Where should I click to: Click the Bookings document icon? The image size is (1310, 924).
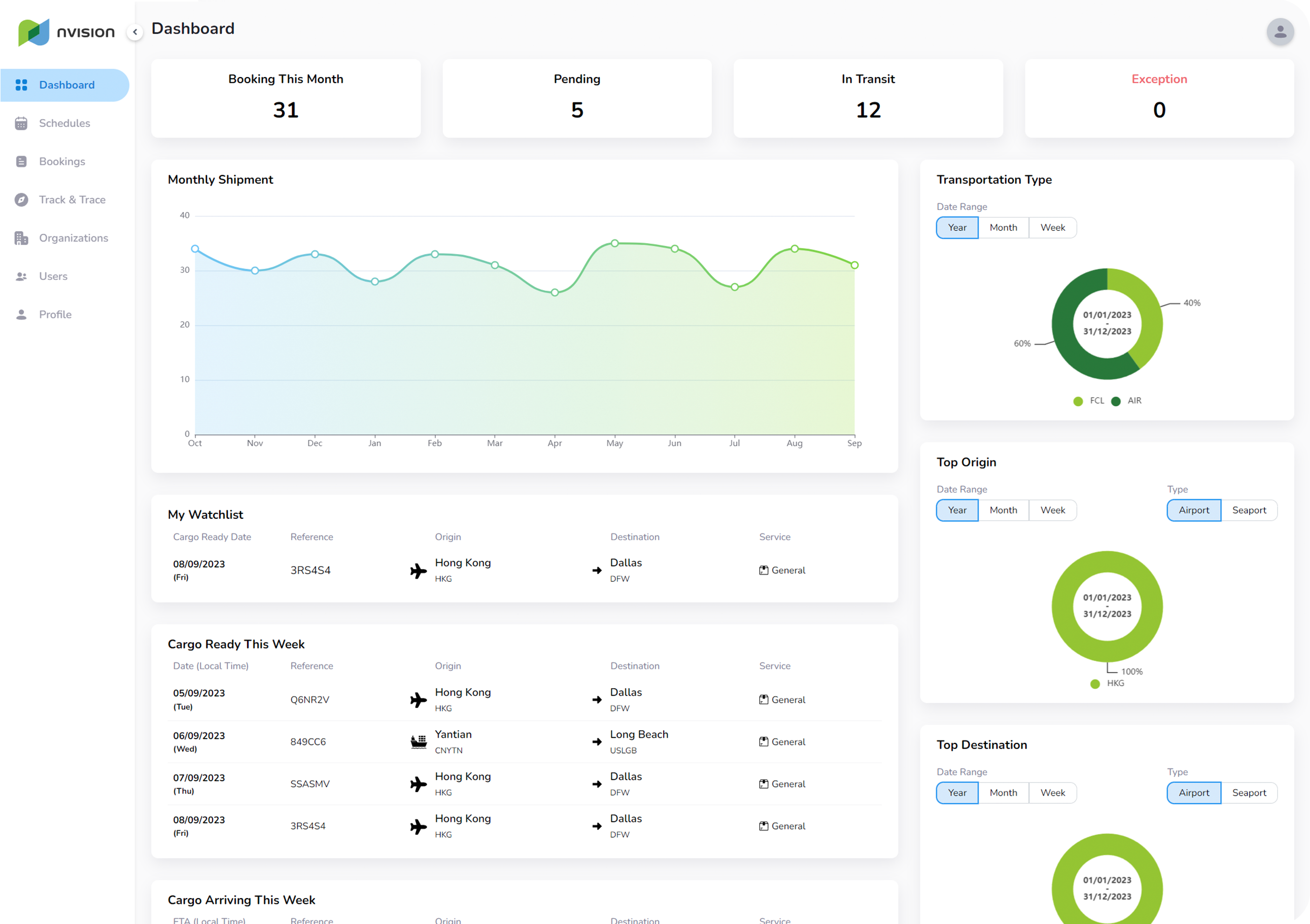tap(21, 161)
